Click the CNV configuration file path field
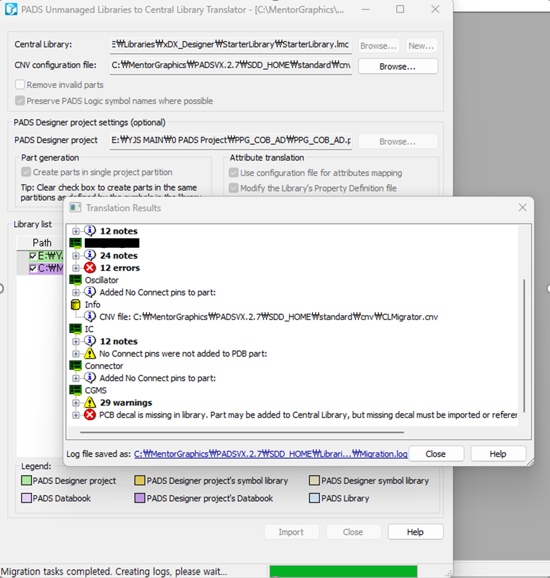Viewport: 550px width, 578px height. coord(231,65)
